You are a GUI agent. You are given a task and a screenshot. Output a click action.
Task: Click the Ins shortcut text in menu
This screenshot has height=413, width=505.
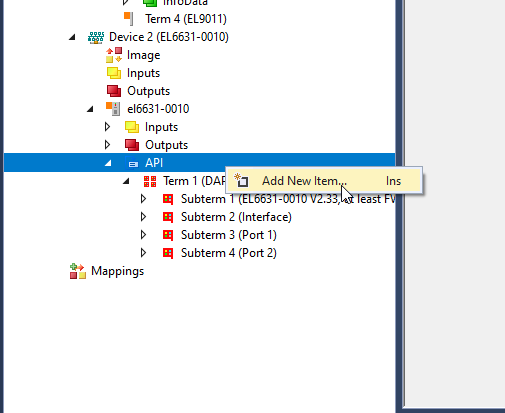(x=393, y=181)
